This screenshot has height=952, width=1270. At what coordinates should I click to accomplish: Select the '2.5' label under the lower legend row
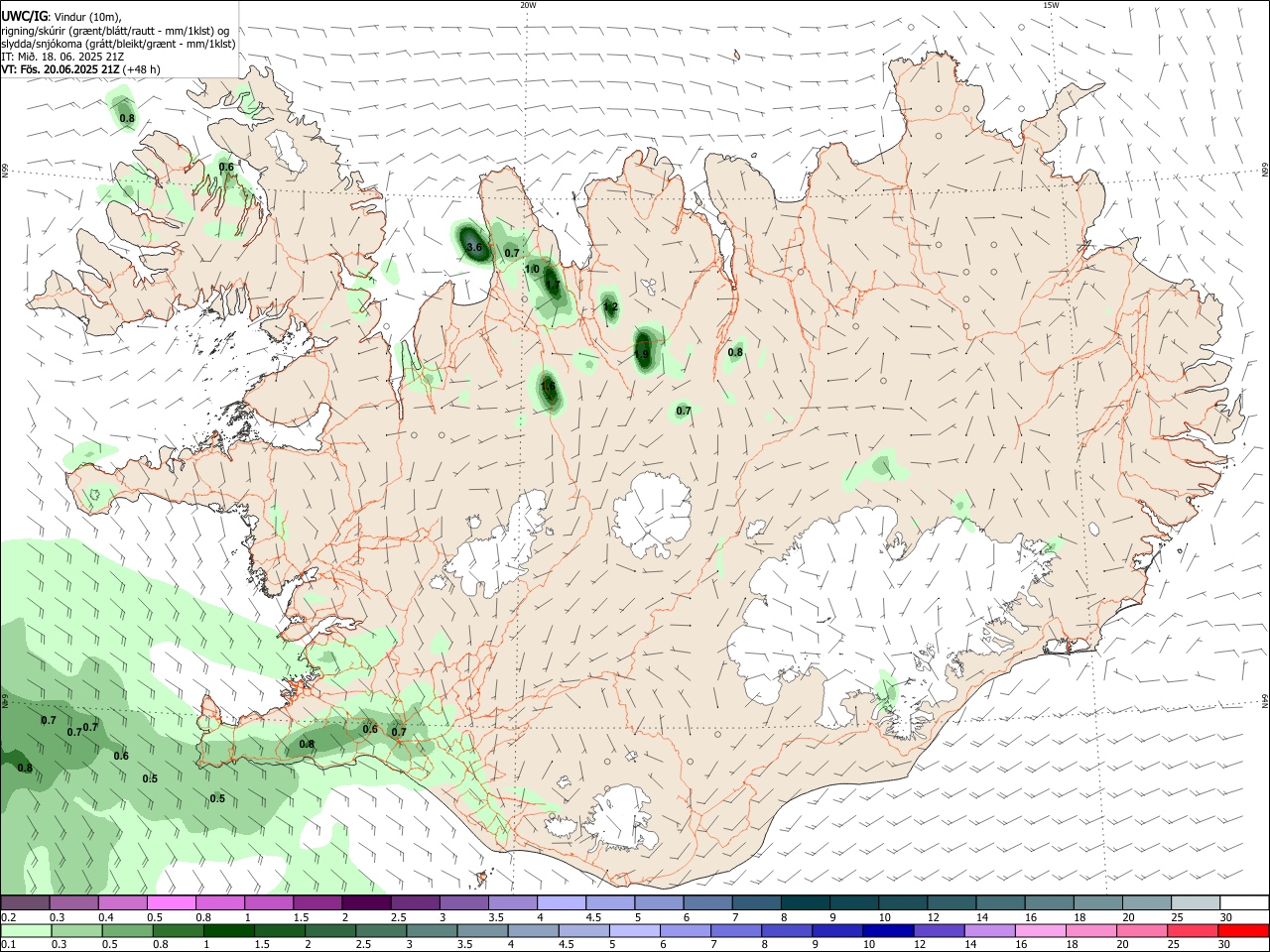pos(364,945)
